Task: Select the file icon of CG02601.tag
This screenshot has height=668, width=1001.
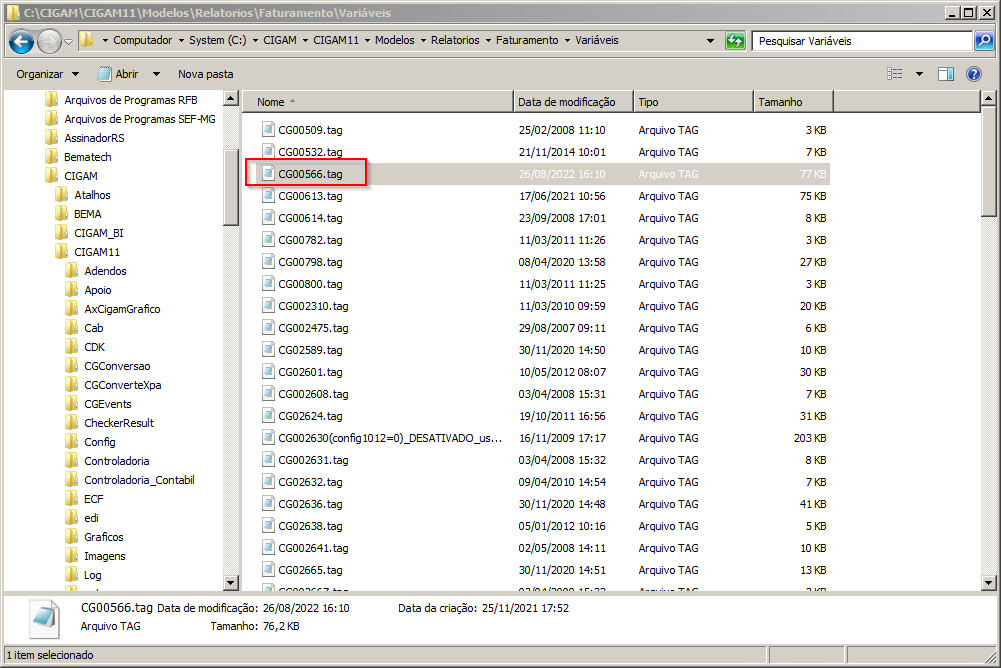Action: [268, 371]
